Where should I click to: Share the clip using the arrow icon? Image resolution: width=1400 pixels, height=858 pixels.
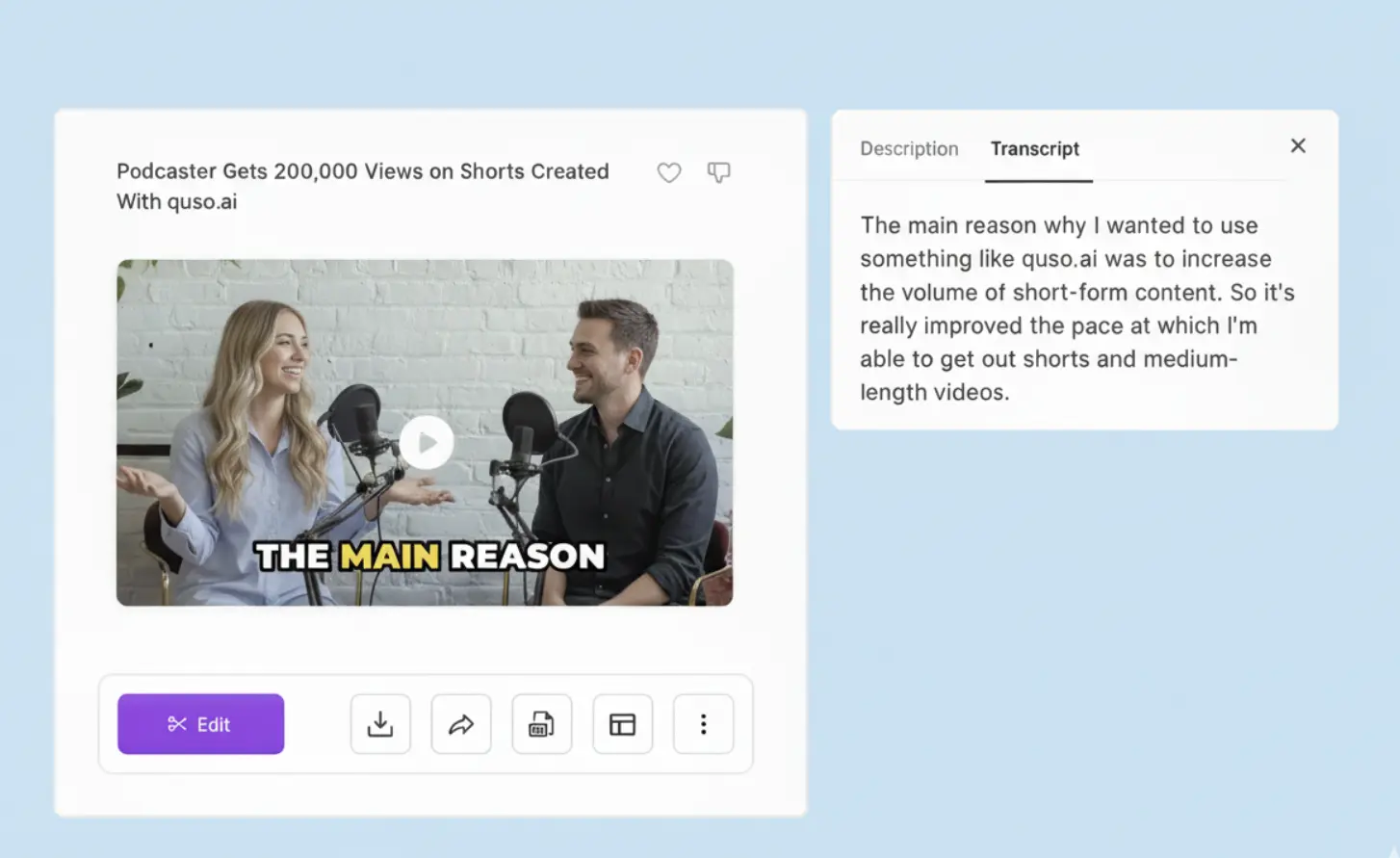tap(461, 724)
